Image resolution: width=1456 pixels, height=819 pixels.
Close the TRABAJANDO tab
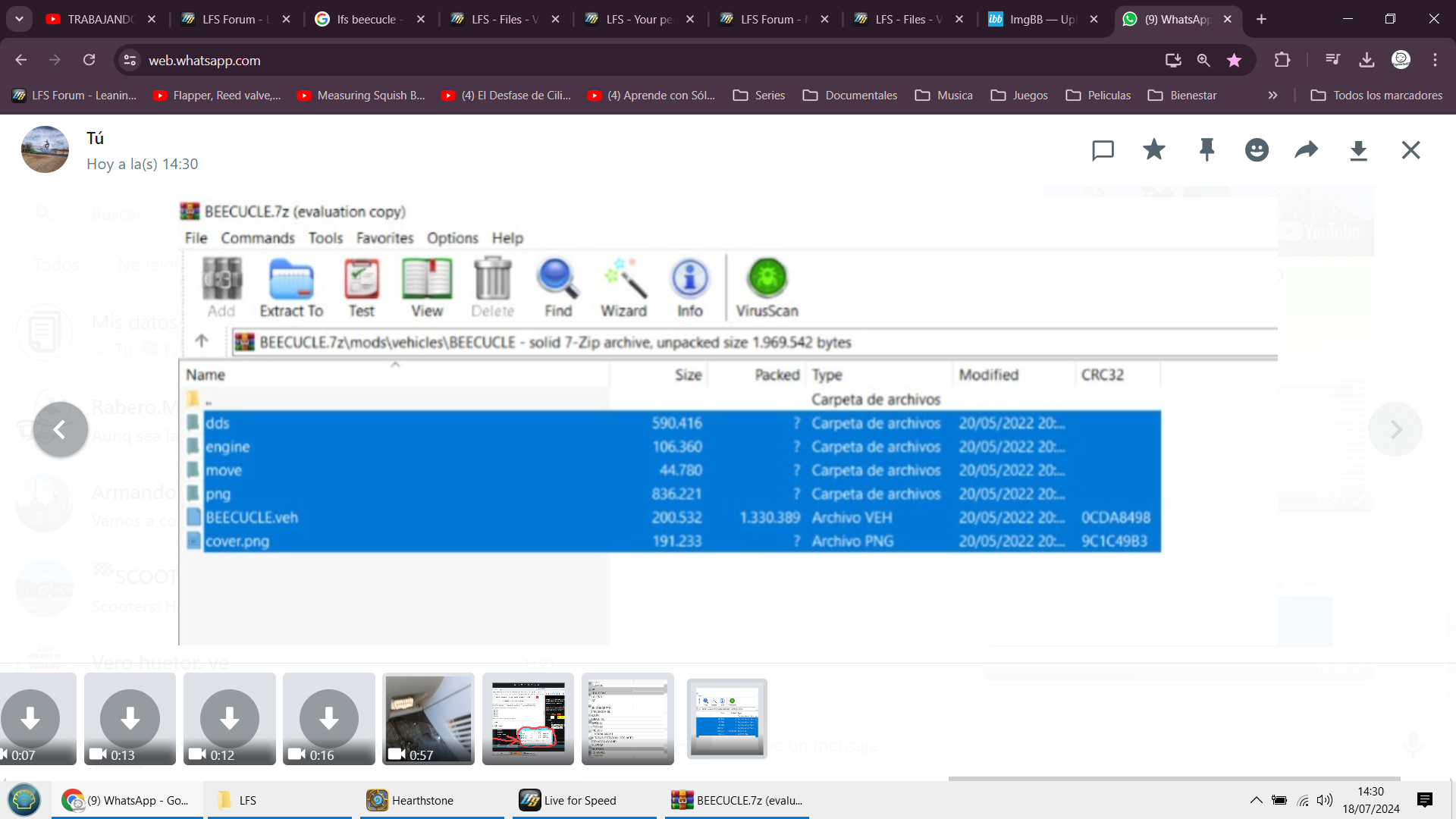click(x=152, y=19)
